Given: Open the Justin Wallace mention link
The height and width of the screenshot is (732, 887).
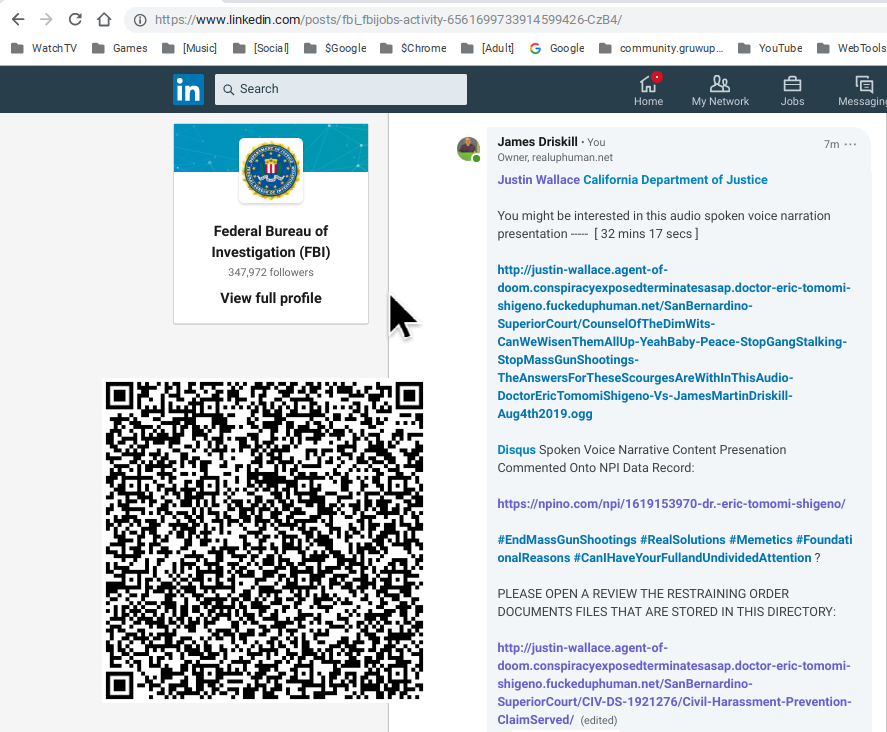Looking at the screenshot, I should tap(539, 180).
